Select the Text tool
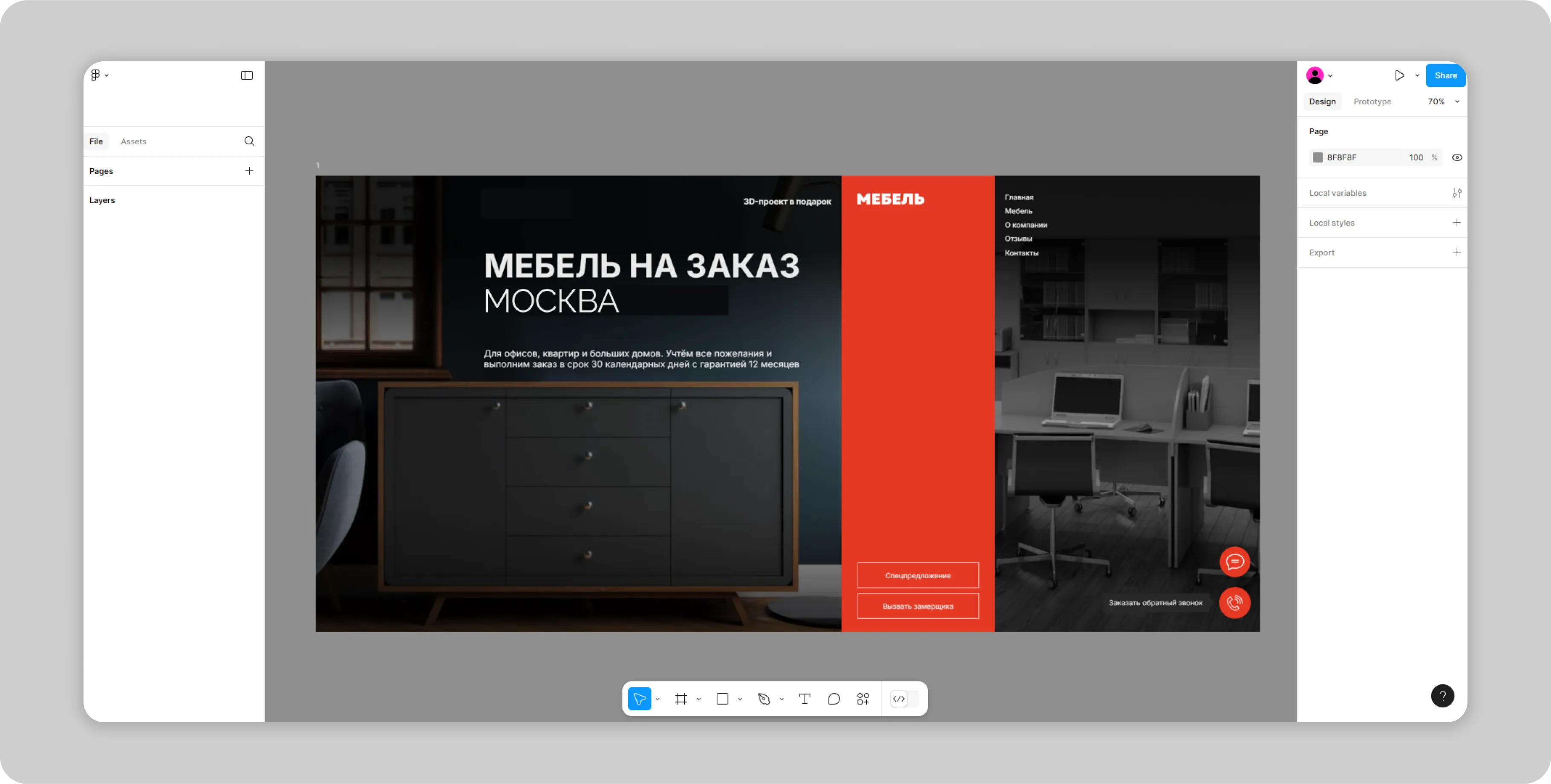Viewport: 1551px width, 784px height. 804,698
